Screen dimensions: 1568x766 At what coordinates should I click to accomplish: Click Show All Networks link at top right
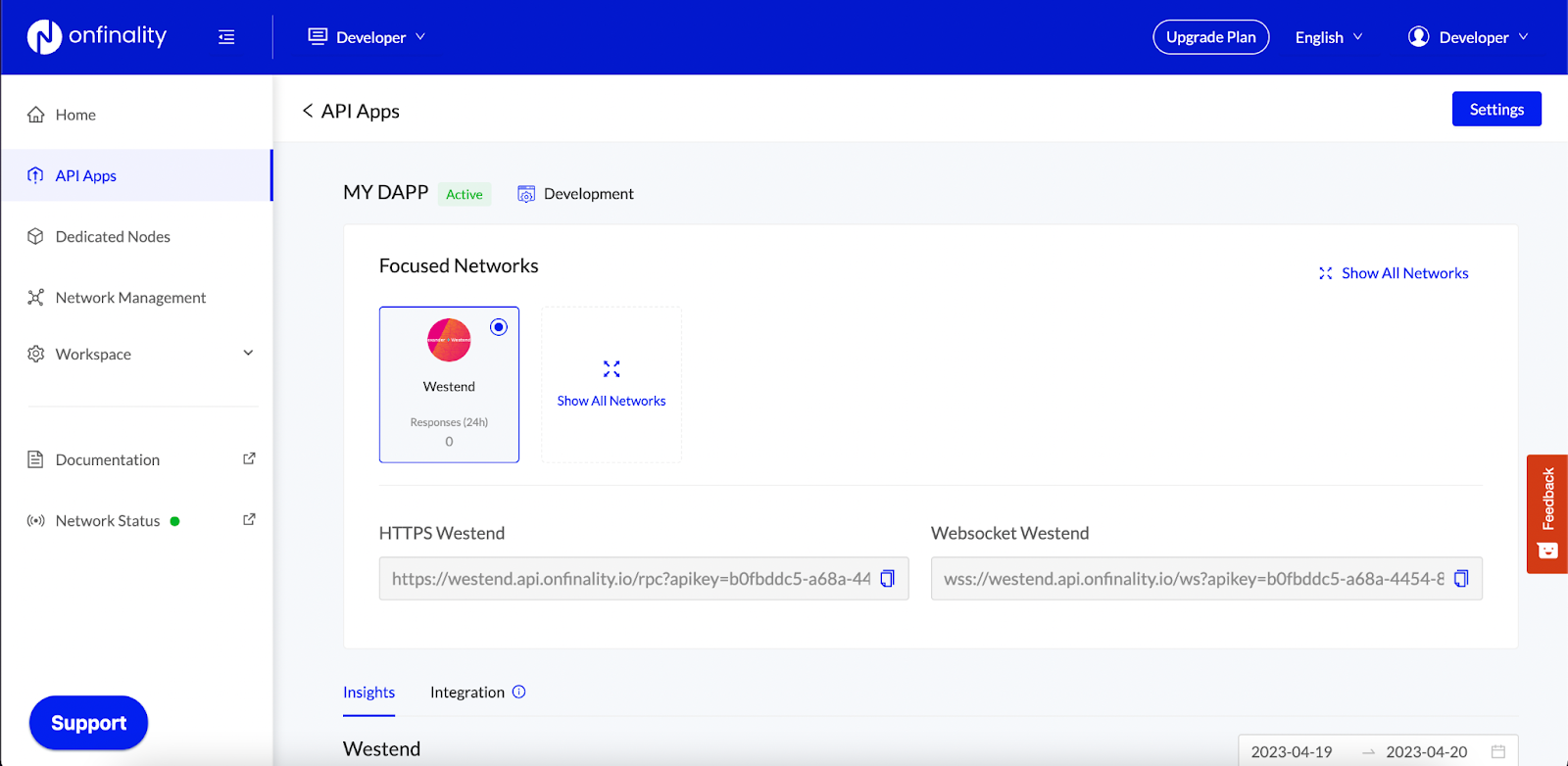[1394, 273]
